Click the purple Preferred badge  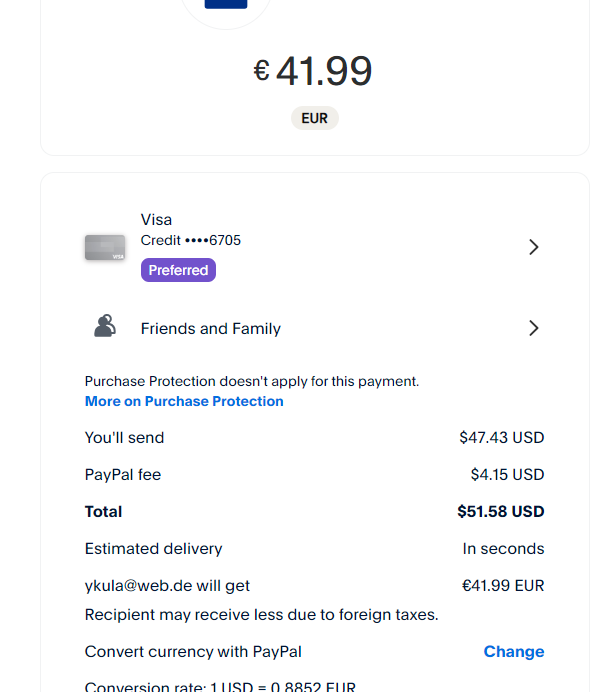[178, 270]
